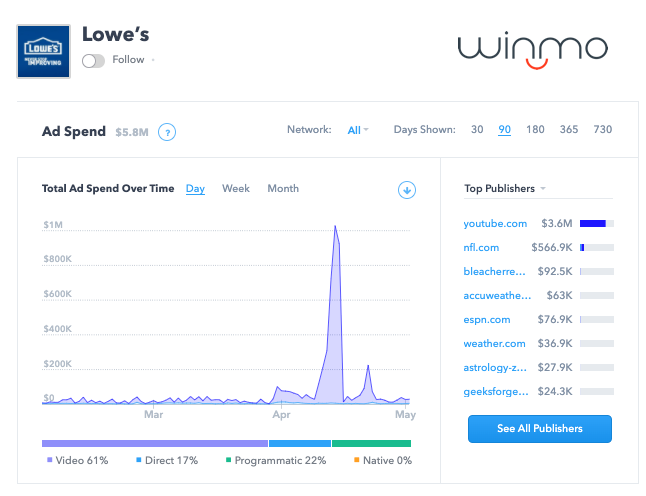The image size is (646, 496).
Task: Click the purple Video segment of breakdown bar
Action: [x=155, y=443]
